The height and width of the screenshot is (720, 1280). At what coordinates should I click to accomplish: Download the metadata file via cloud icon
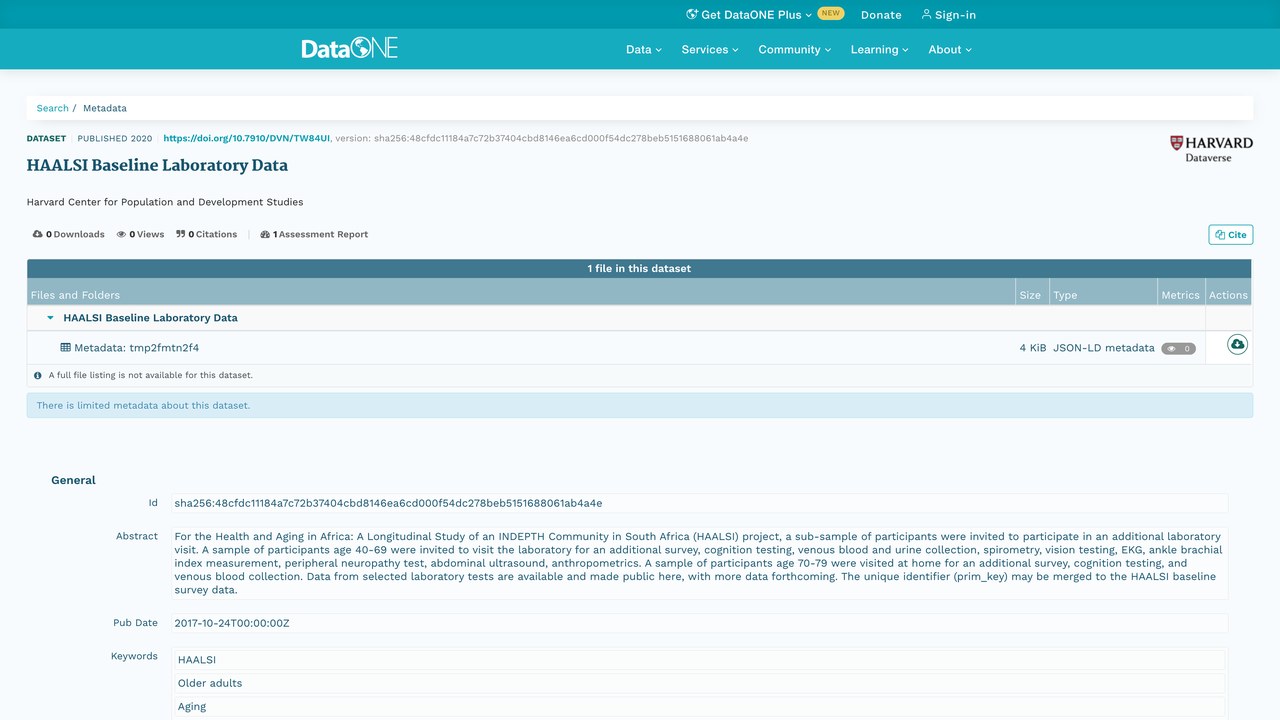[x=1237, y=344]
